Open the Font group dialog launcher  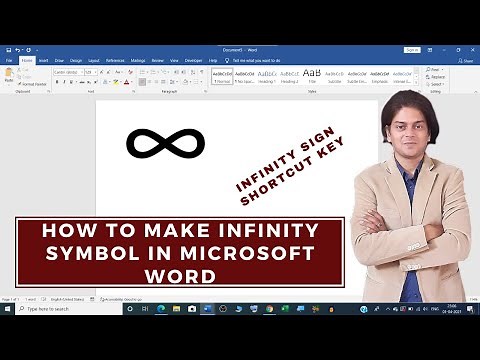tap(133, 91)
